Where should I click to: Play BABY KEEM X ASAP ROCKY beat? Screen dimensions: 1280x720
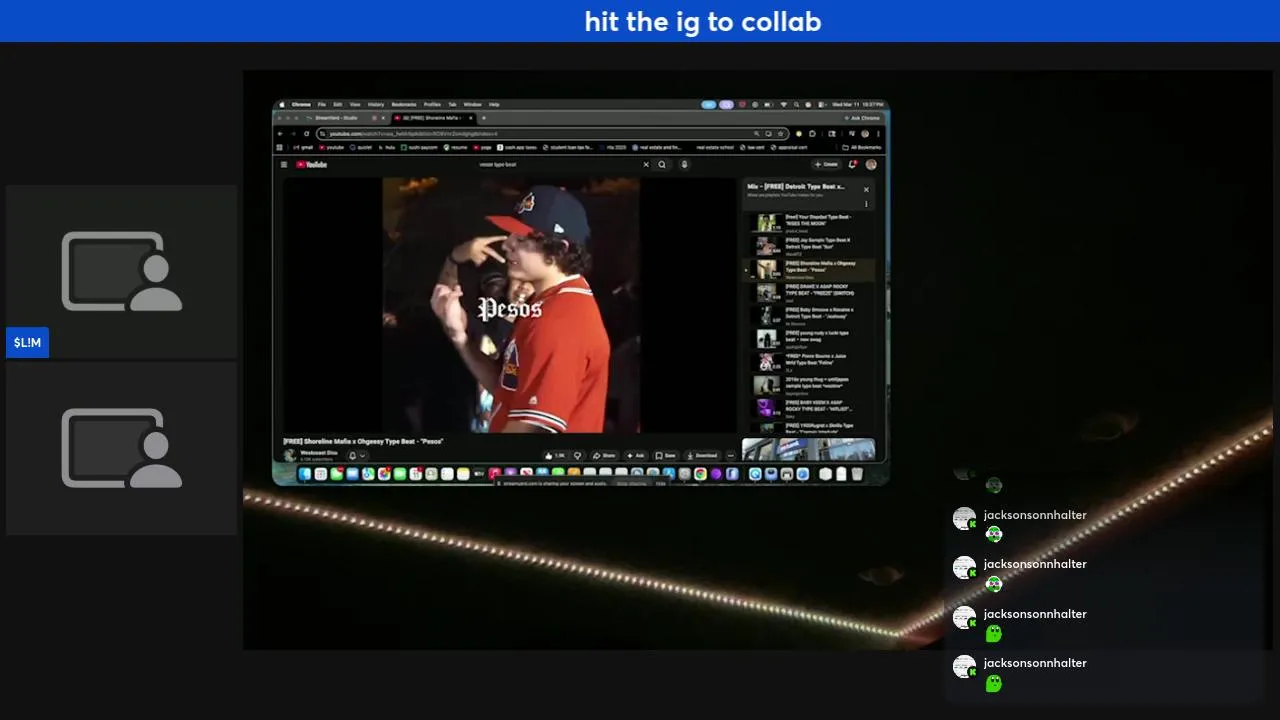(x=808, y=408)
